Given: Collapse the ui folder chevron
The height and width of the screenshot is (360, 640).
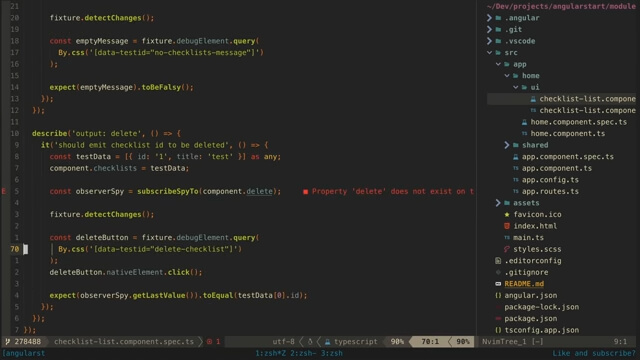Looking at the screenshot, I should pyautogui.click(x=516, y=87).
